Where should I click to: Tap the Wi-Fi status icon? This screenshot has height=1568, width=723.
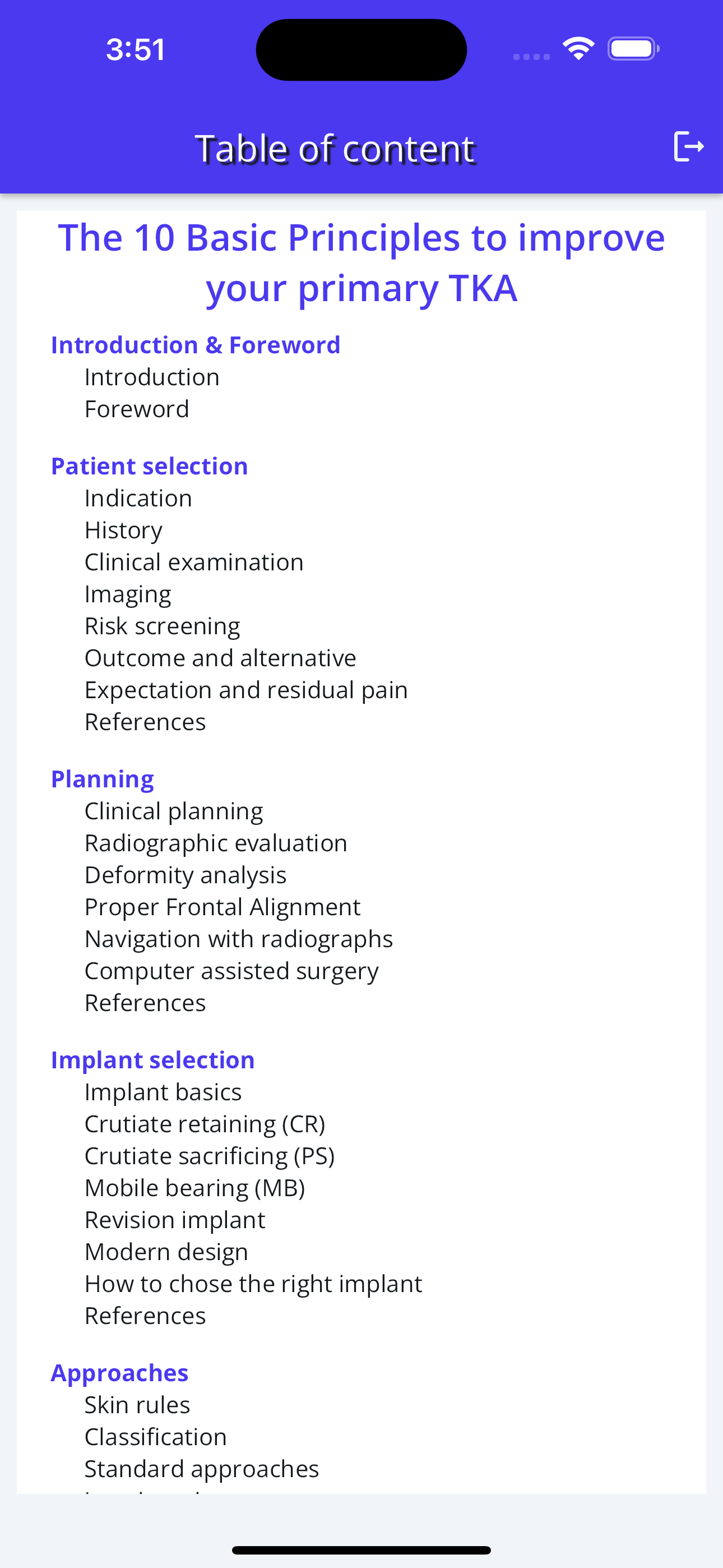[x=578, y=49]
